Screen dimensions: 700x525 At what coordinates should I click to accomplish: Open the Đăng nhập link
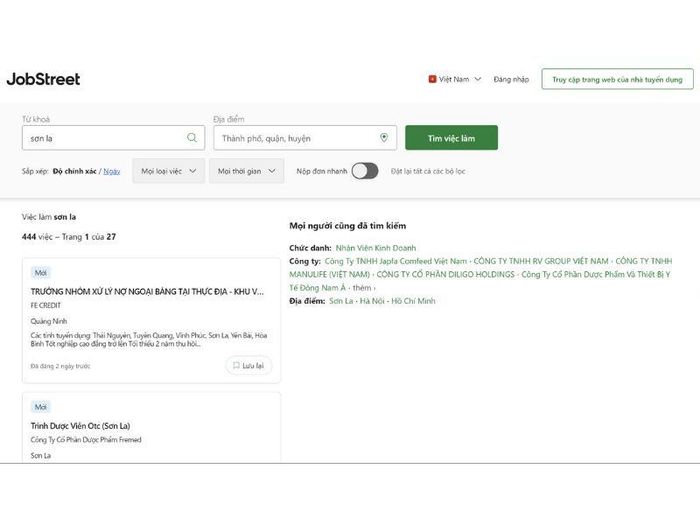tap(511, 79)
